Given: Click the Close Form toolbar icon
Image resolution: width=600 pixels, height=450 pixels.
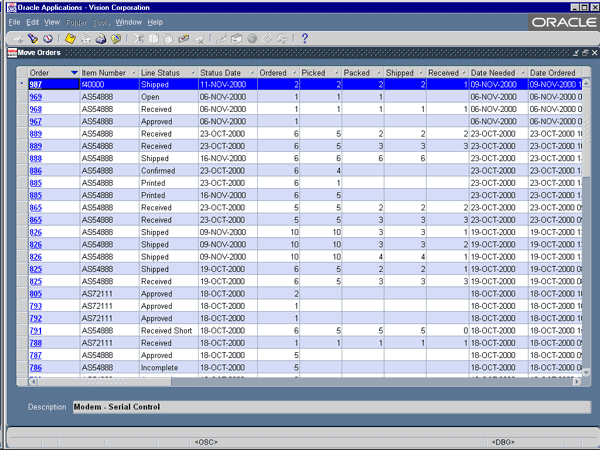Looking at the screenshot, I should coord(116,39).
